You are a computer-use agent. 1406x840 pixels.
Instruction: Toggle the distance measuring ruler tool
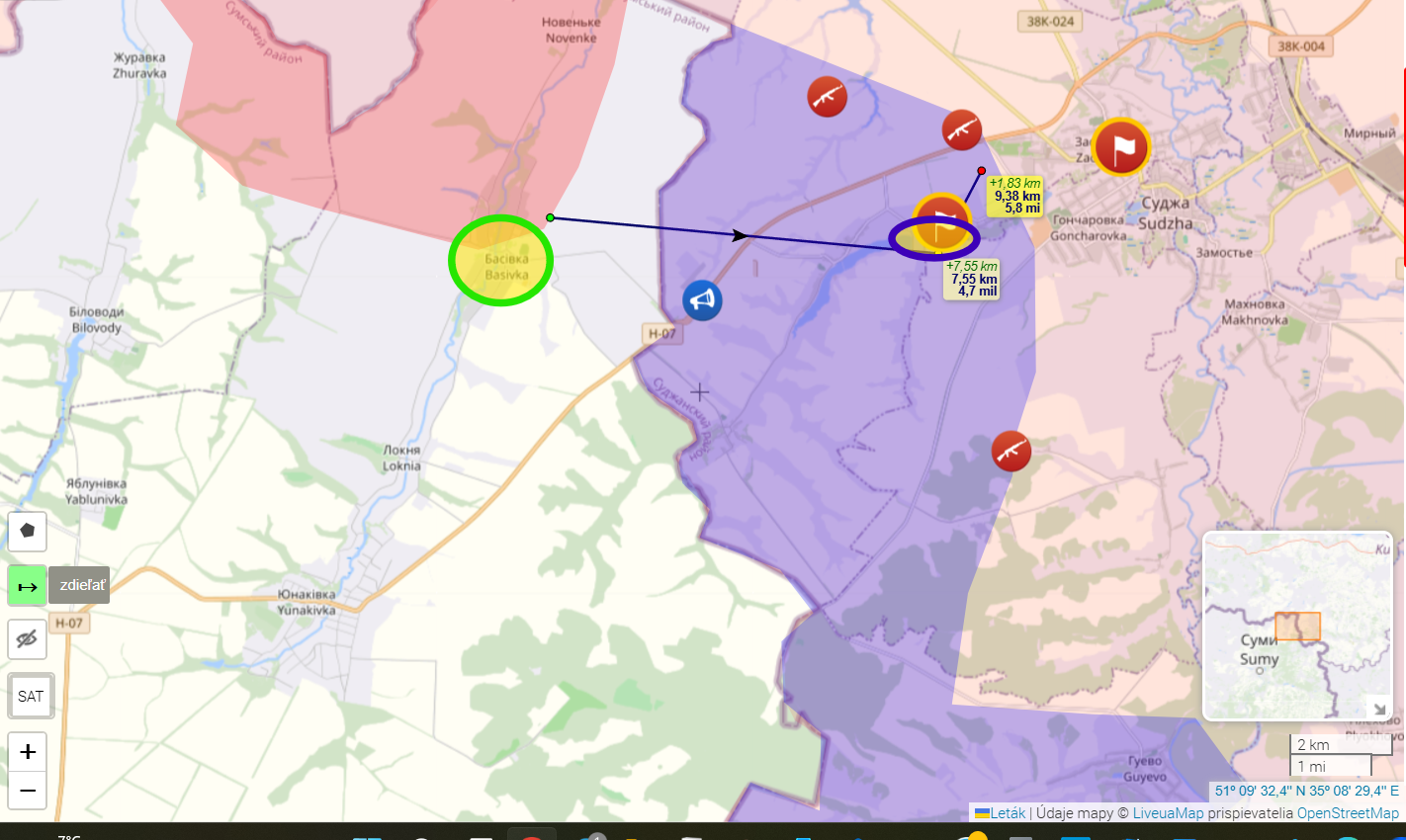28,586
